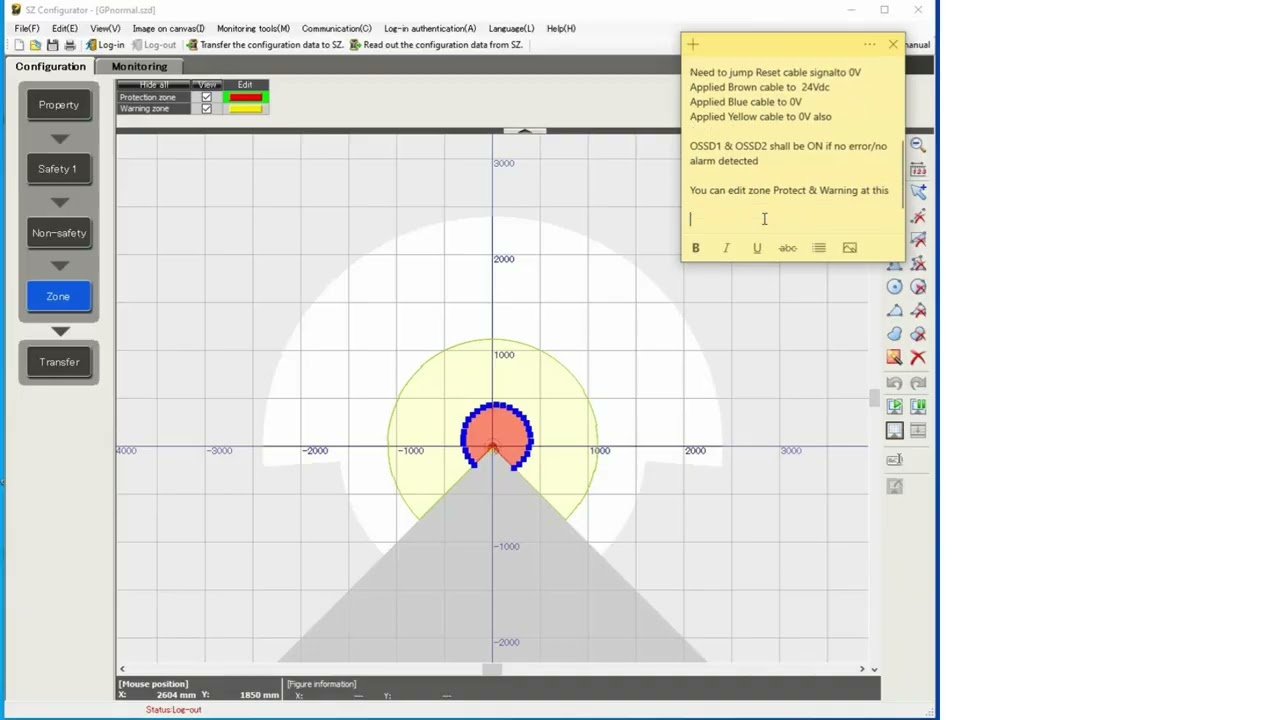Open the Language(L) menu
This screenshot has height=720, width=1280.
(x=511, y=28)
